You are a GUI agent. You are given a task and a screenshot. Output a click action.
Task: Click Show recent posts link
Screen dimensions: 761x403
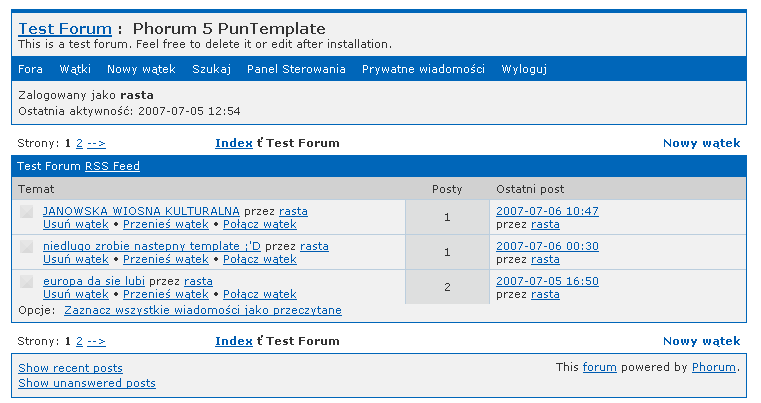coord(70,368)
